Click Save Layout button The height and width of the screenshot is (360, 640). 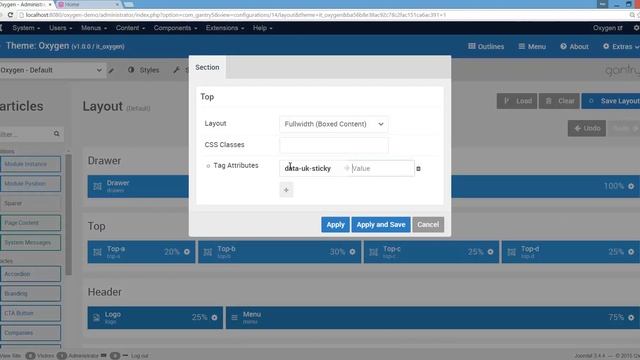pyautogui.click(x=611, y=101)
